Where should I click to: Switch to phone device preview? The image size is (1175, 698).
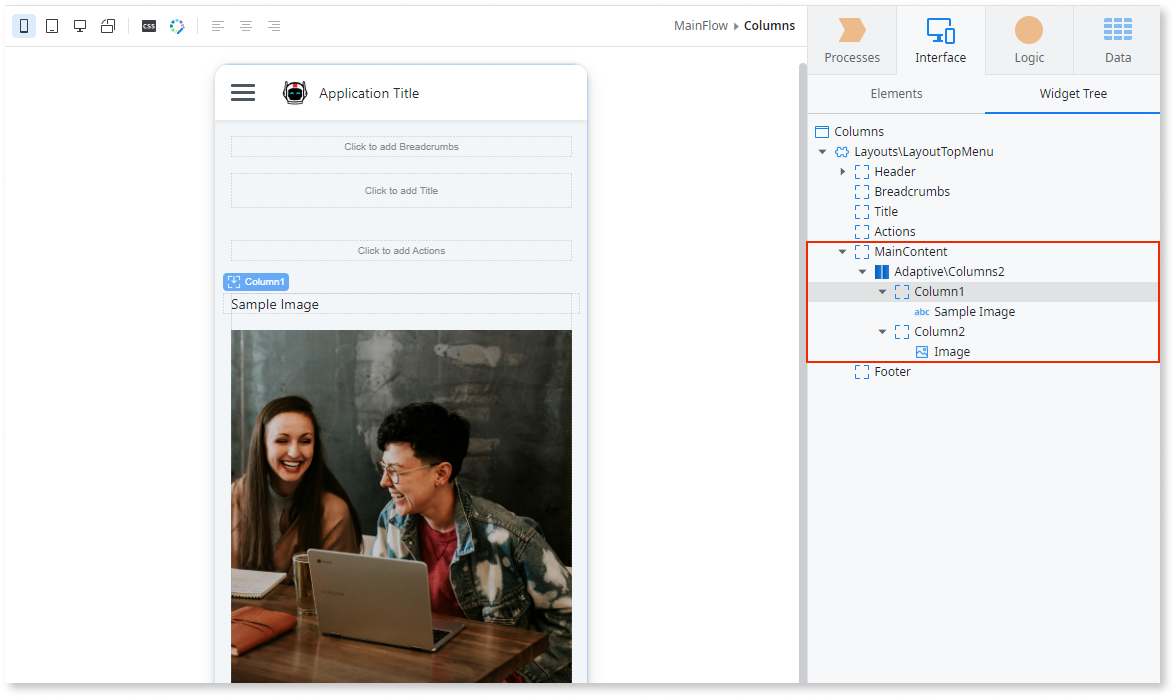pyautogui.click(x=24, y=26)
